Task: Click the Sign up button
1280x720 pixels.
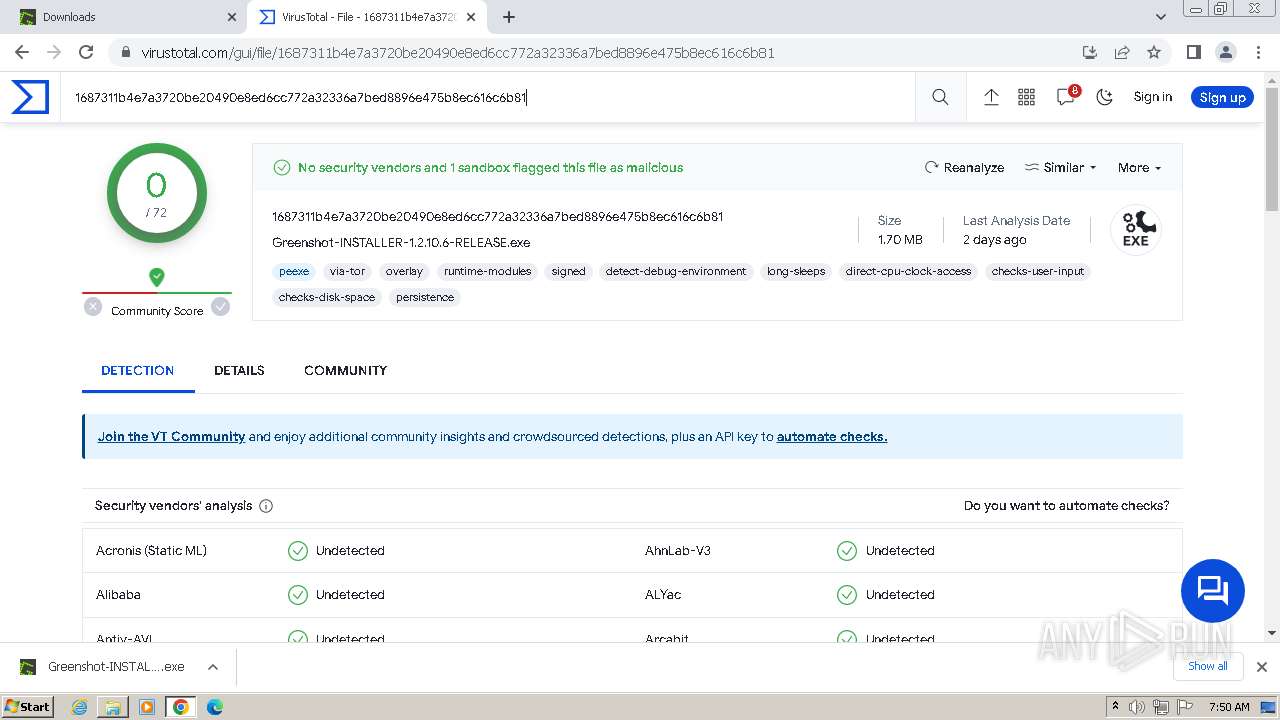Action: [x=1222, y=97]
